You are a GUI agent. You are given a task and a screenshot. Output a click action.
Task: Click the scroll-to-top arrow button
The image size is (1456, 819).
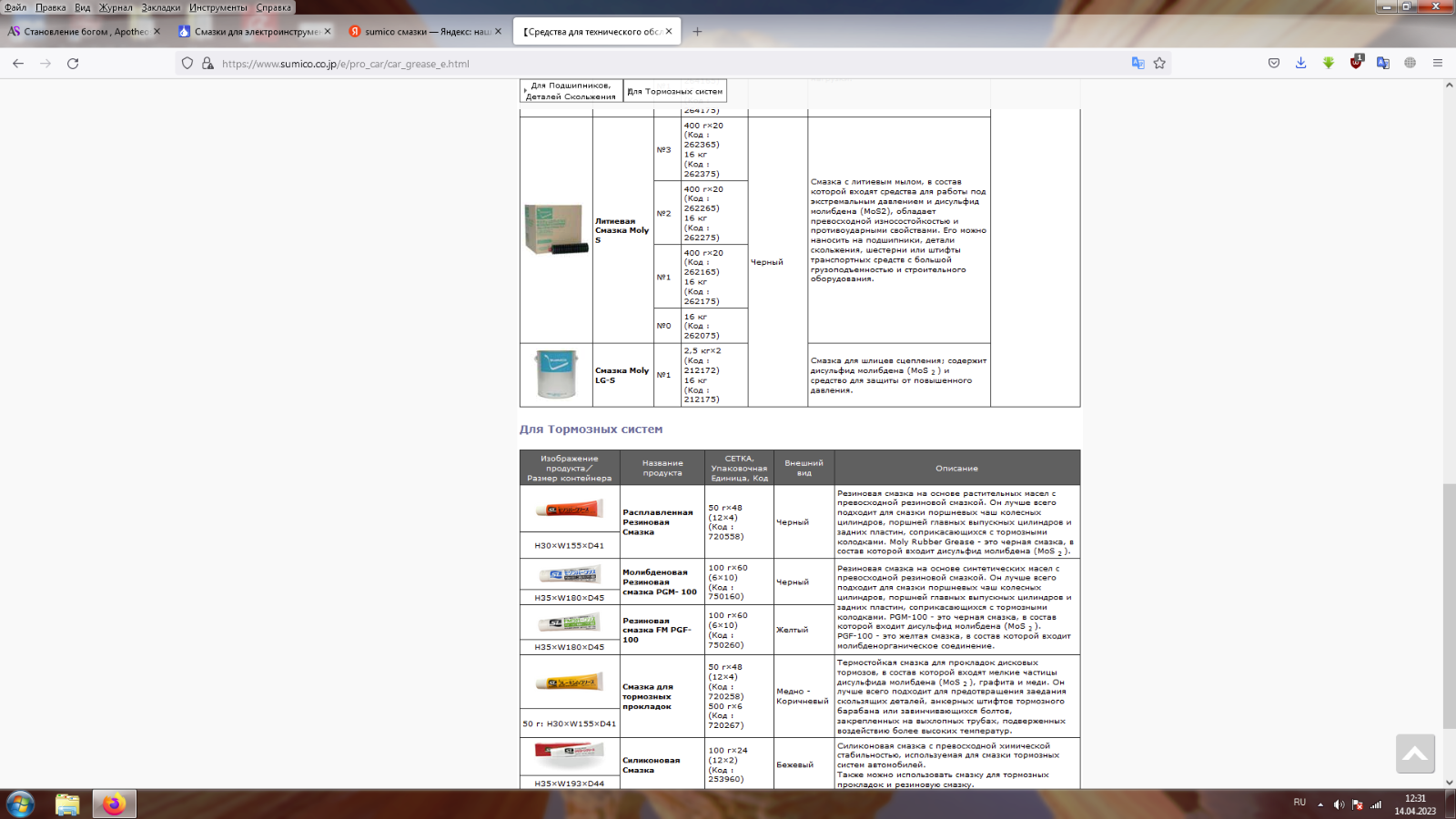1415,753
